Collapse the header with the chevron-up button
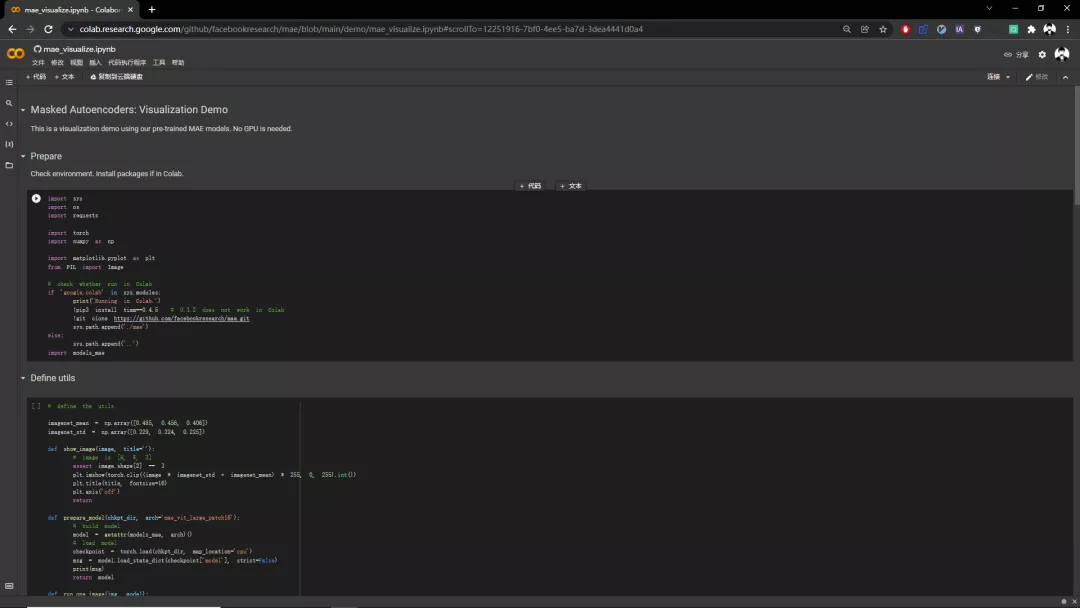Image resolution: width=1080 pixels, height=608 pixels. 1065,77
